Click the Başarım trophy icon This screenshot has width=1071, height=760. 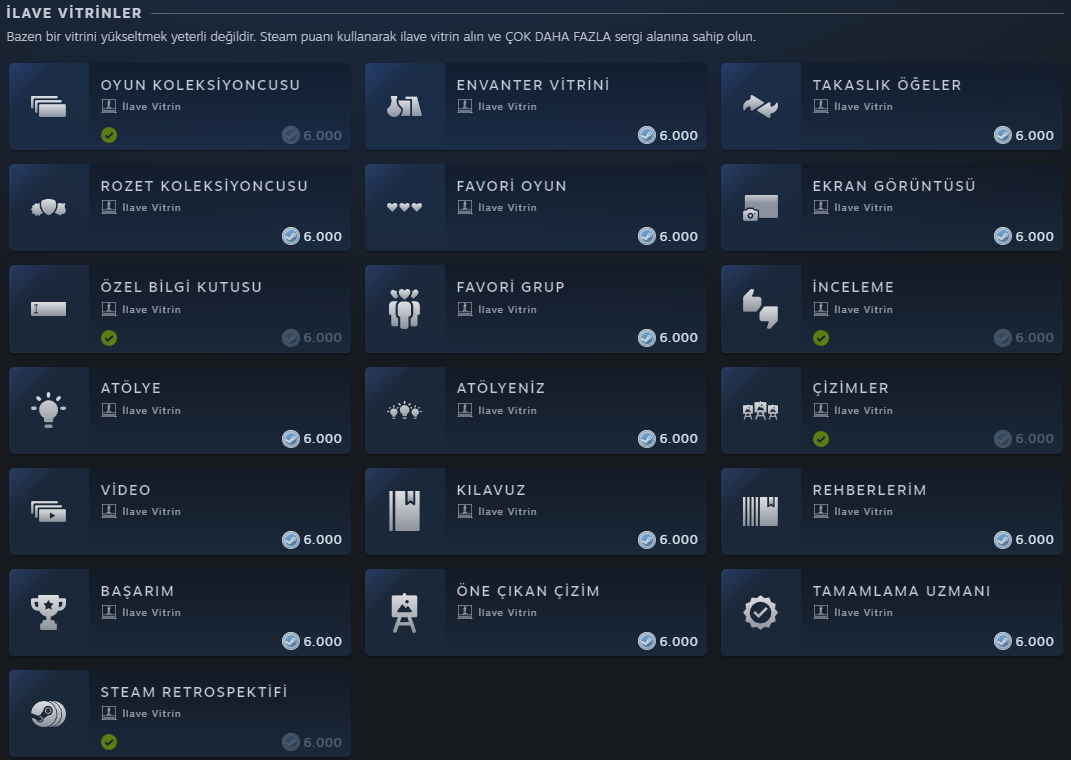coord(48,612)
